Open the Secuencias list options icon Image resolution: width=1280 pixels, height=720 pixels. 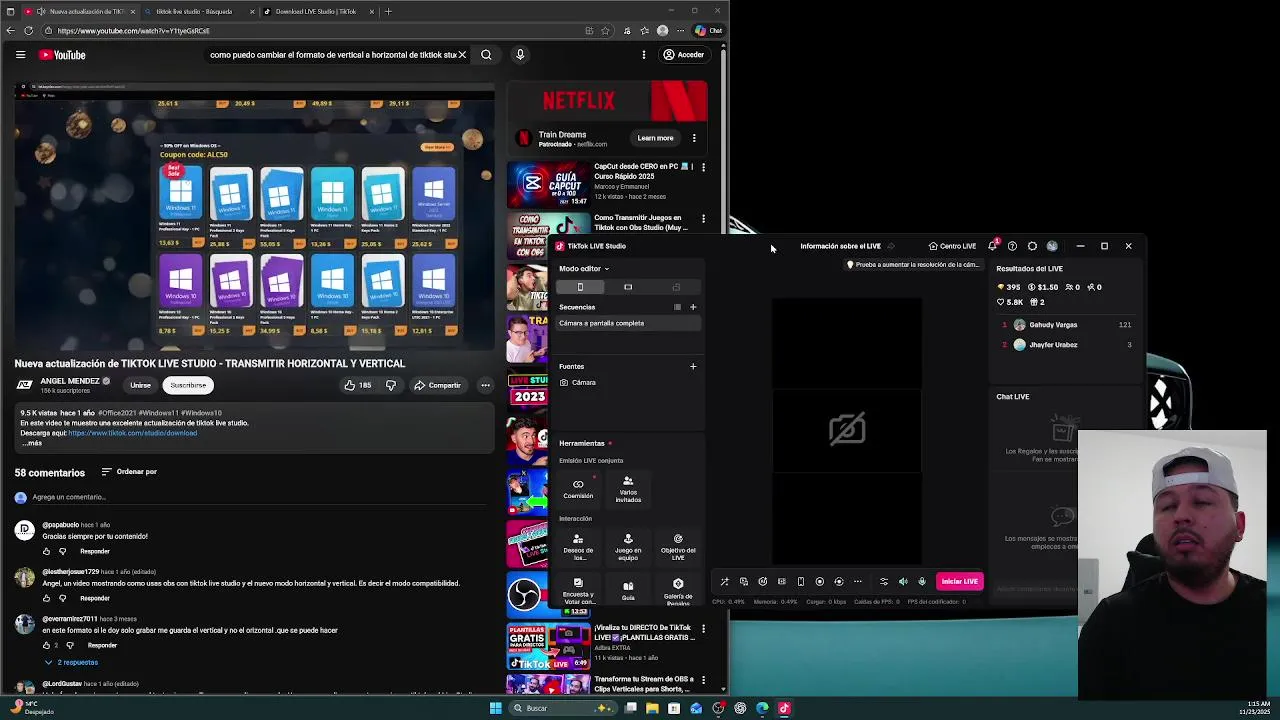(677, 307)
